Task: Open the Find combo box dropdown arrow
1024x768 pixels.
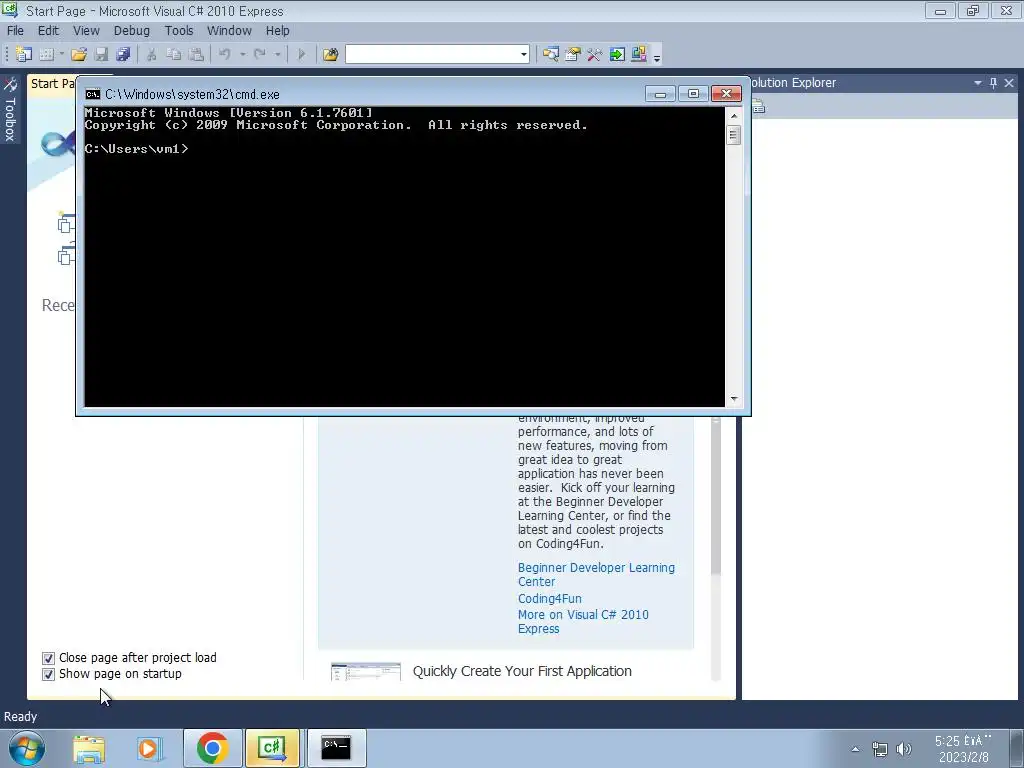Action: [524, 54]
